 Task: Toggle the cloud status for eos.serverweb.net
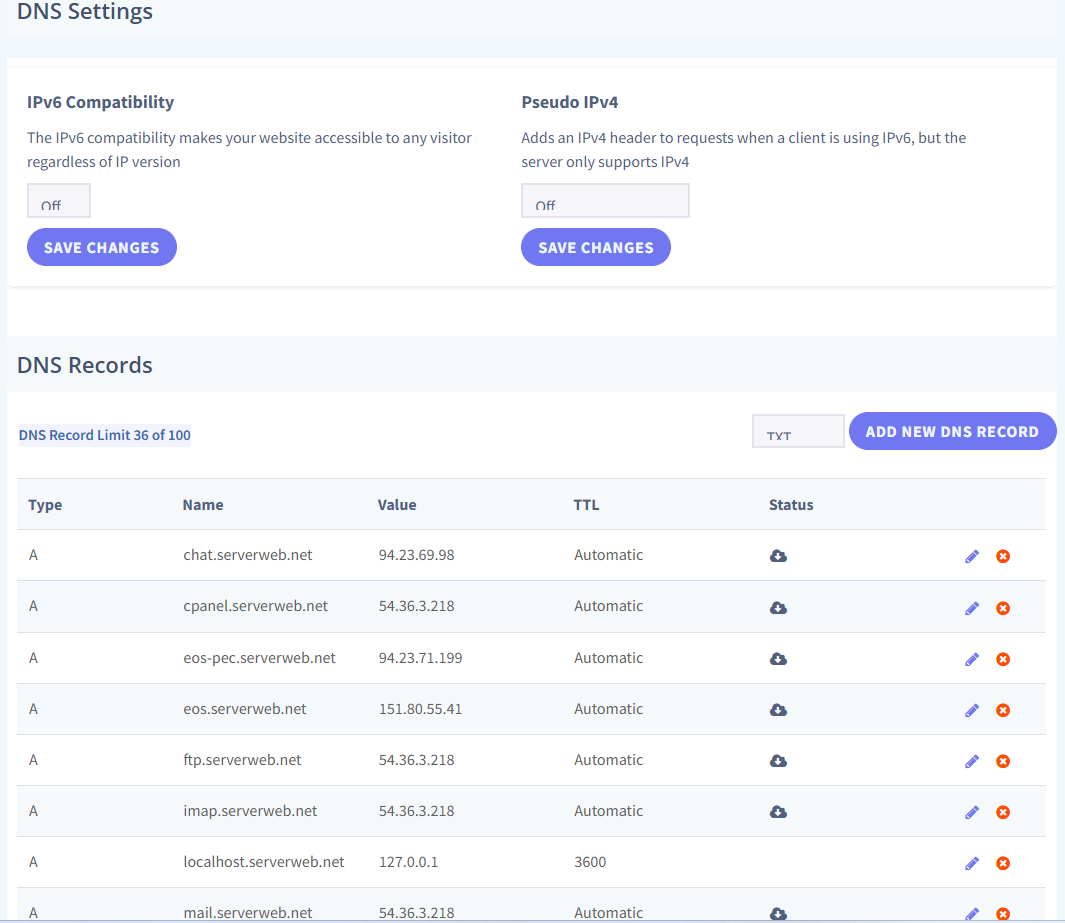(x=778, y=710)
